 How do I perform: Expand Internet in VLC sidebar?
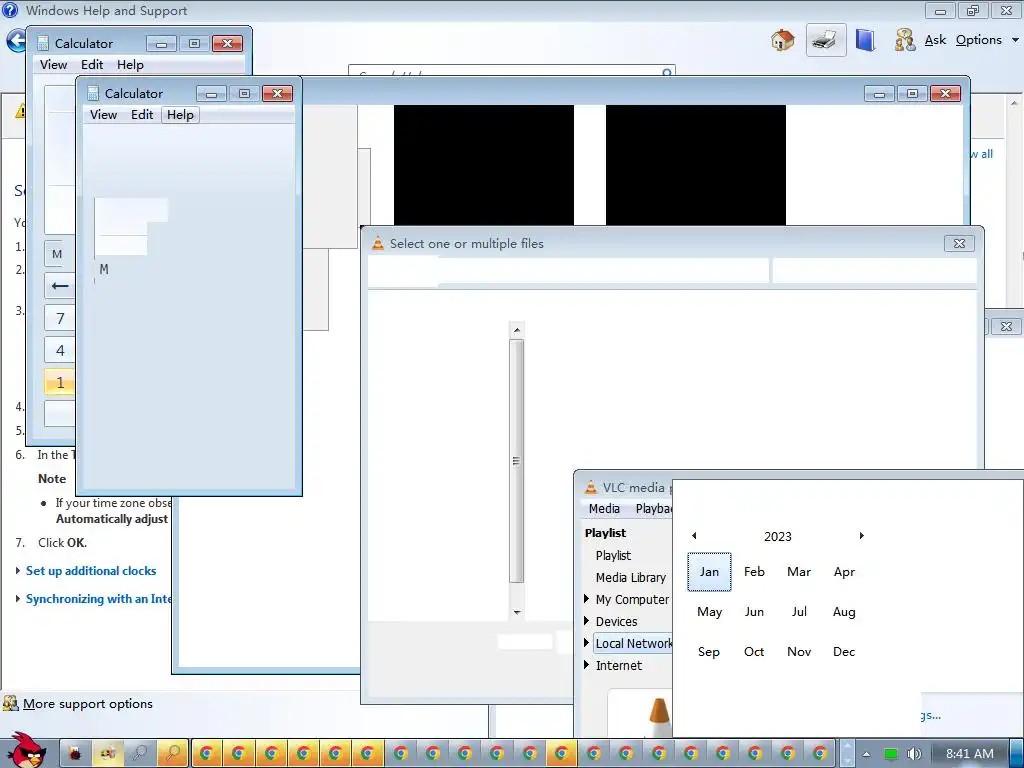[586, 665]
